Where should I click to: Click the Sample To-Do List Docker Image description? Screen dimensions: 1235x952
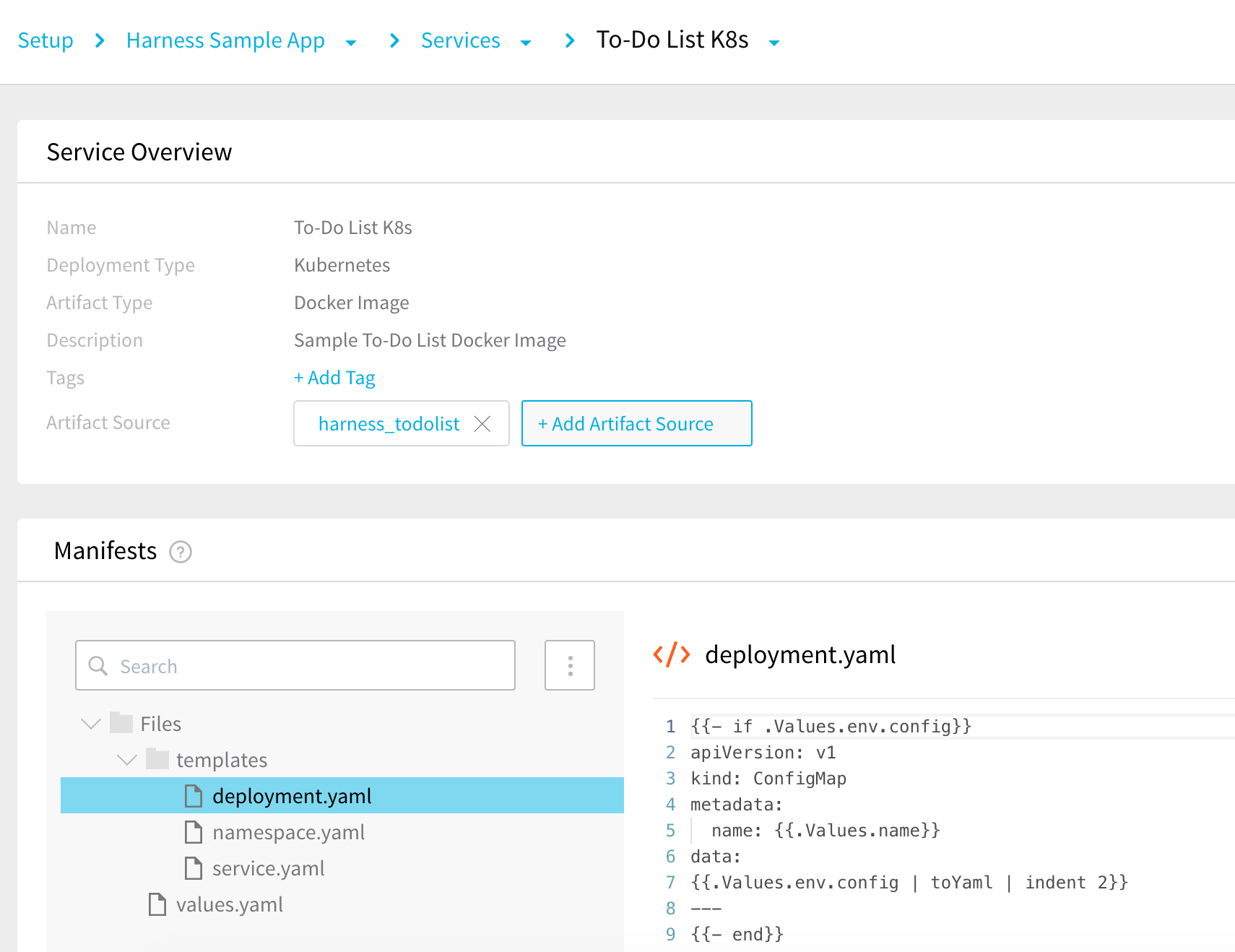(x=430, y=340)
